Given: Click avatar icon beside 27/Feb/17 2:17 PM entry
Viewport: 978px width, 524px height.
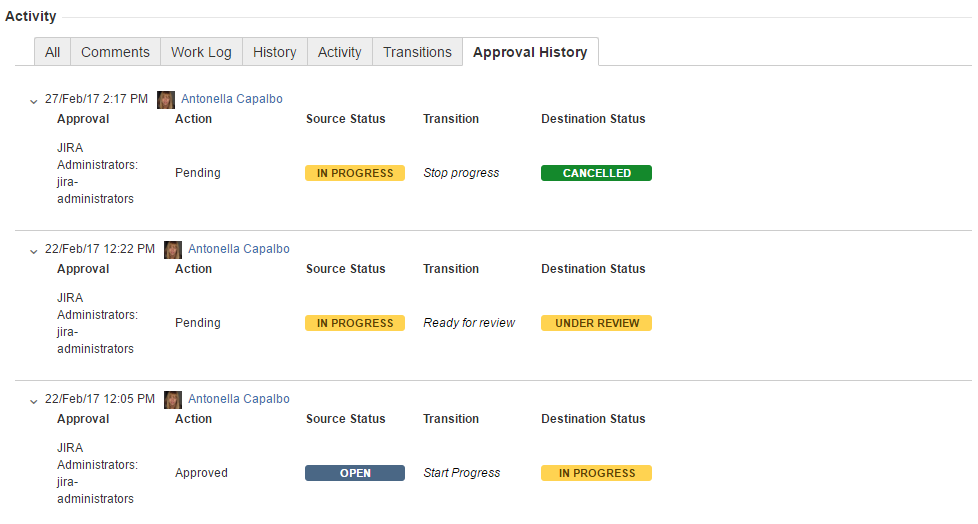Looking at the screenshot, I should [166, 99].
